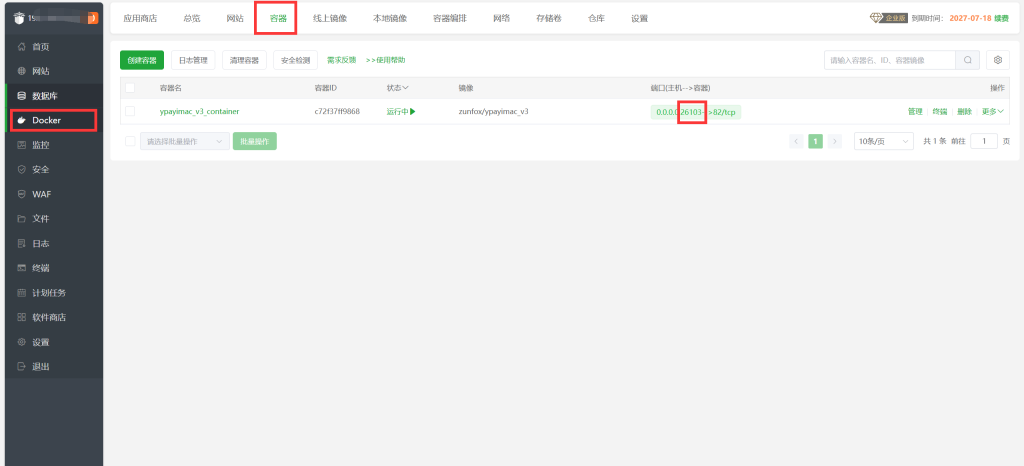
Task: Click the 日志管理 button
Action: pyautogui.click(x=193, y=60)
